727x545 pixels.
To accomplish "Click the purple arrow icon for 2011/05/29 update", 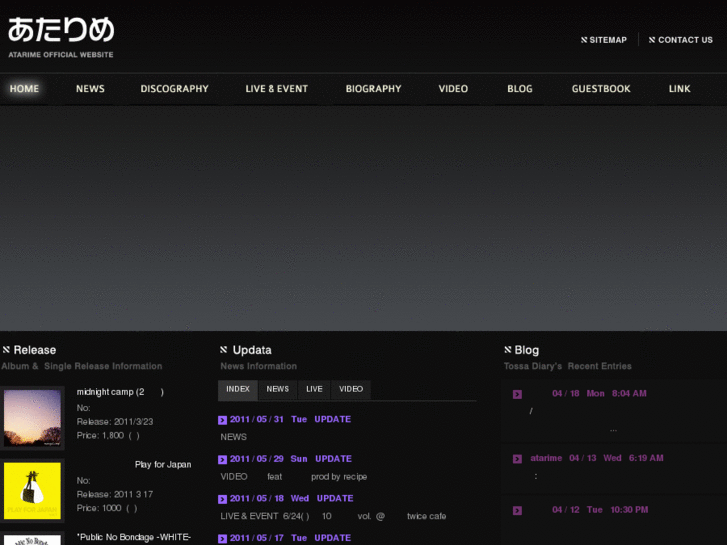I will coord(223,459).
